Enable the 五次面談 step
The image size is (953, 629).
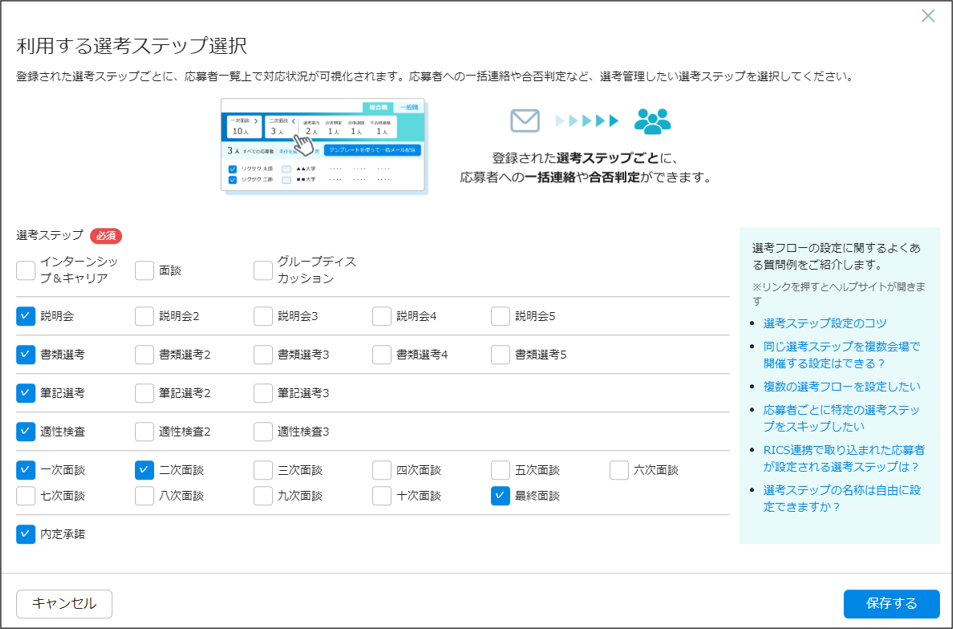tap(500, 470)
